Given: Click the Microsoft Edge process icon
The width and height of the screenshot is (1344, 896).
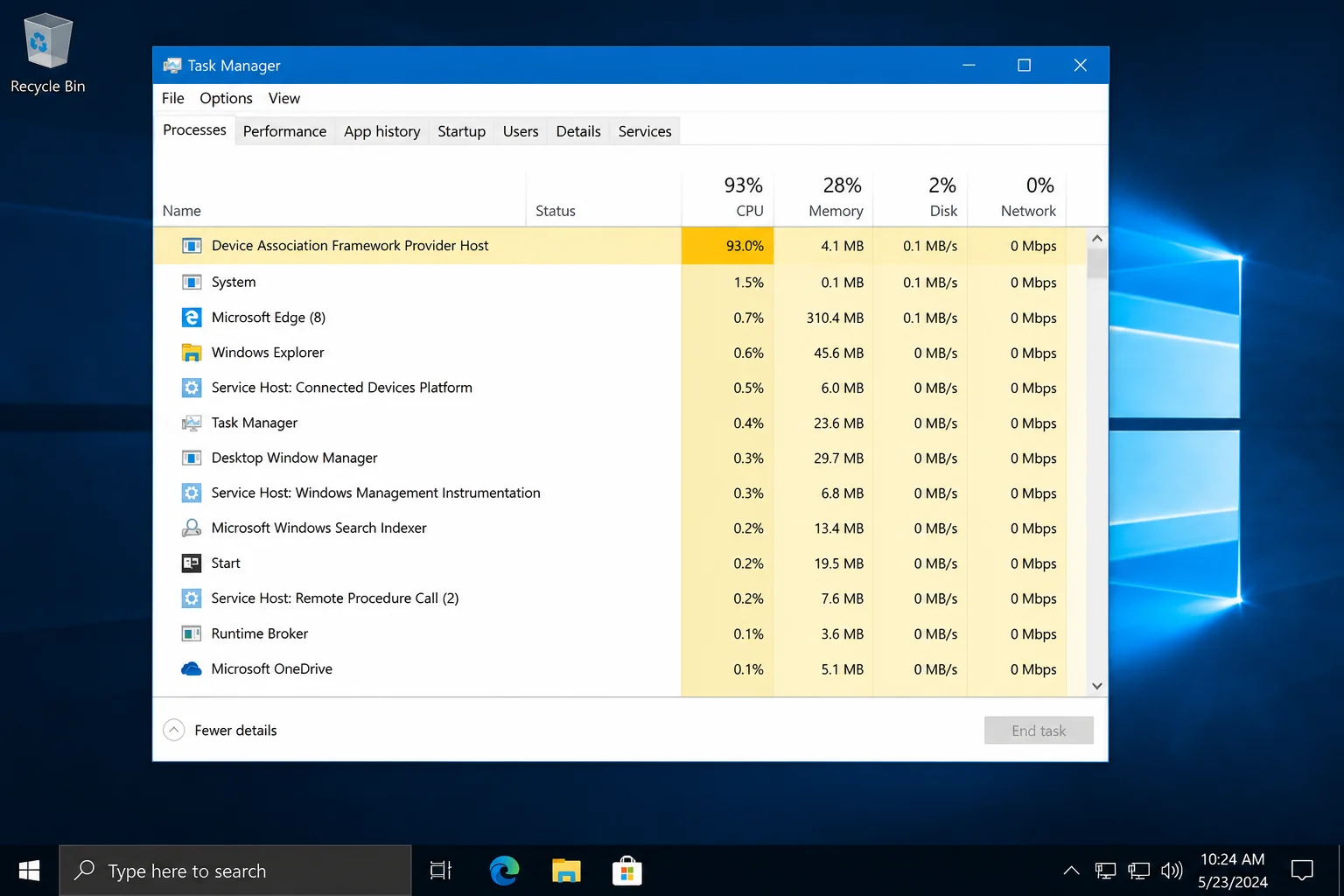Looking at the screenshot, I should click(x=192, y=318).
